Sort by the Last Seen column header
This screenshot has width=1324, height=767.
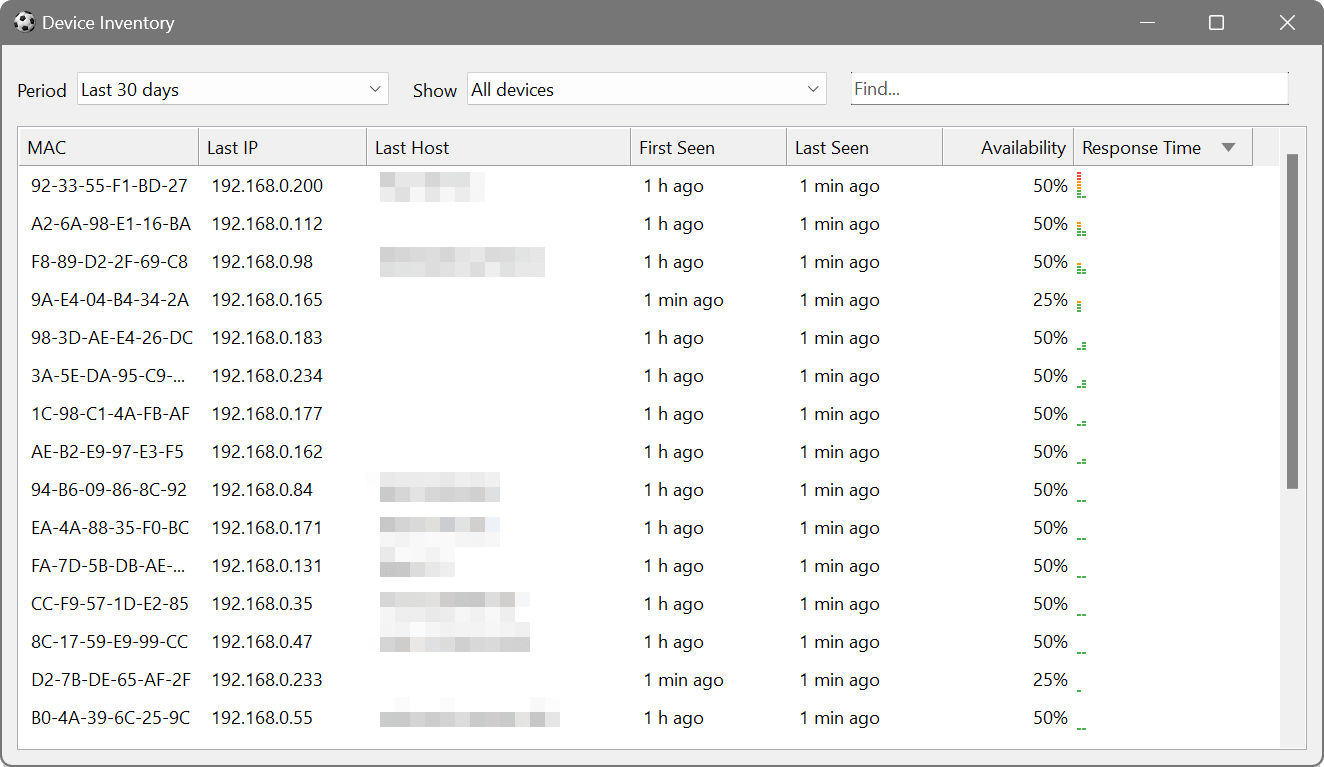(x=864, y=147)
